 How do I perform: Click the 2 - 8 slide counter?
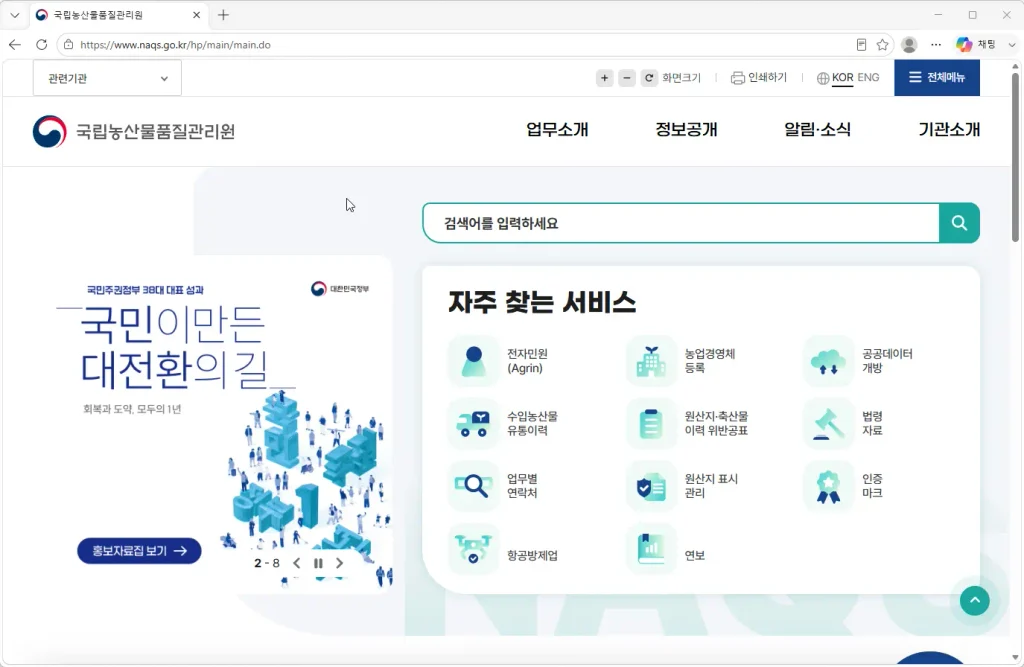pyautogui.click(x=266, y=563)
